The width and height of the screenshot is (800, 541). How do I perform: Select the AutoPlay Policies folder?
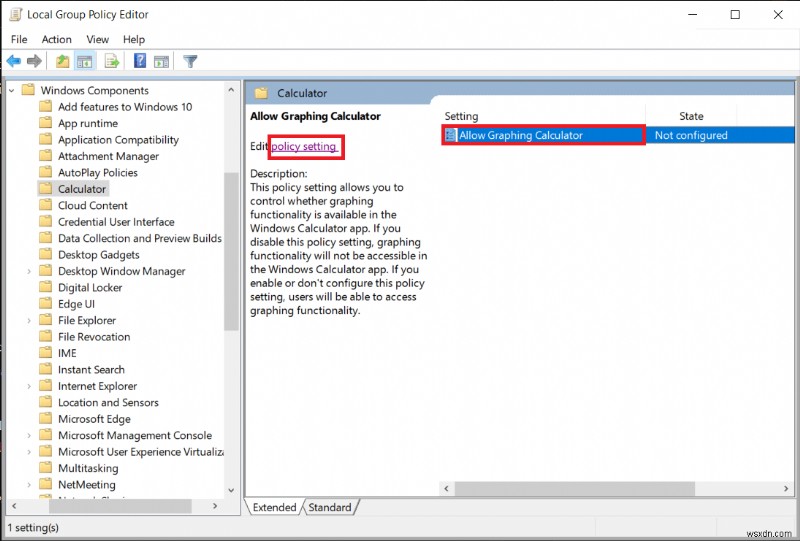point(97,173)
